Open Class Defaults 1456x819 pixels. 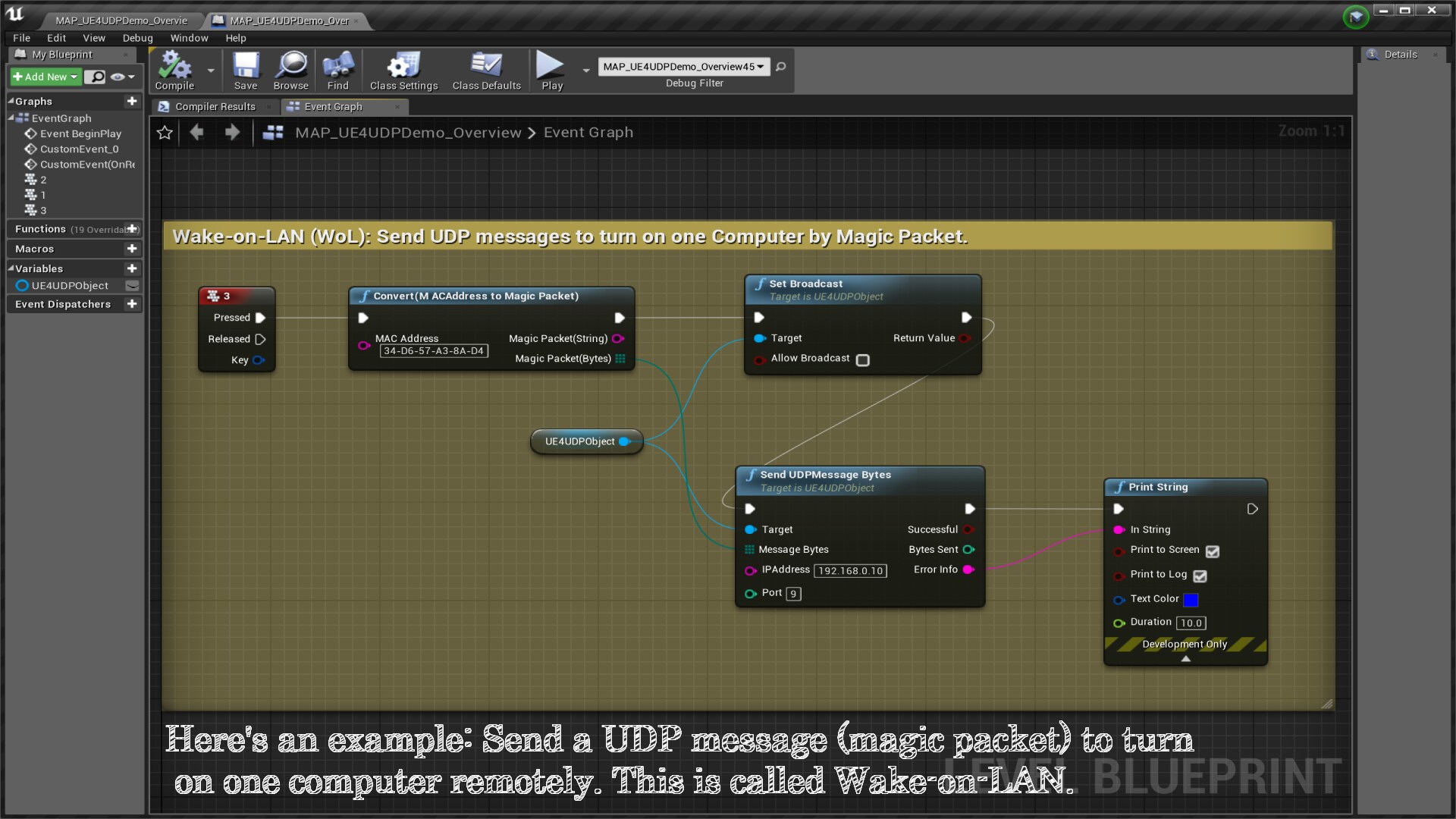(x=485, y=70)
